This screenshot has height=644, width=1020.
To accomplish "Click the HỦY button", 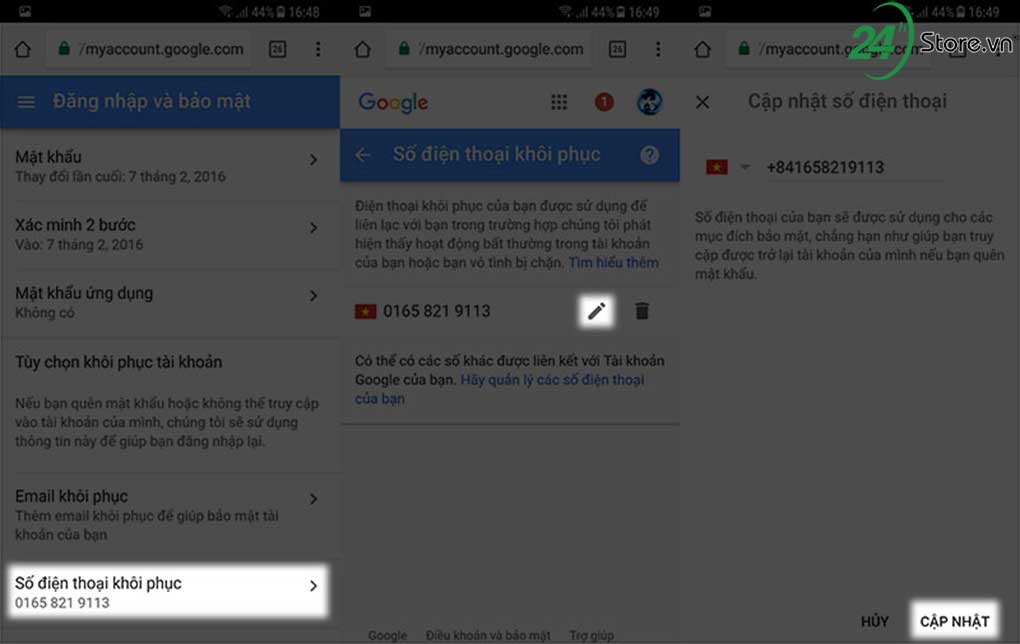I will tap(874, 621).
